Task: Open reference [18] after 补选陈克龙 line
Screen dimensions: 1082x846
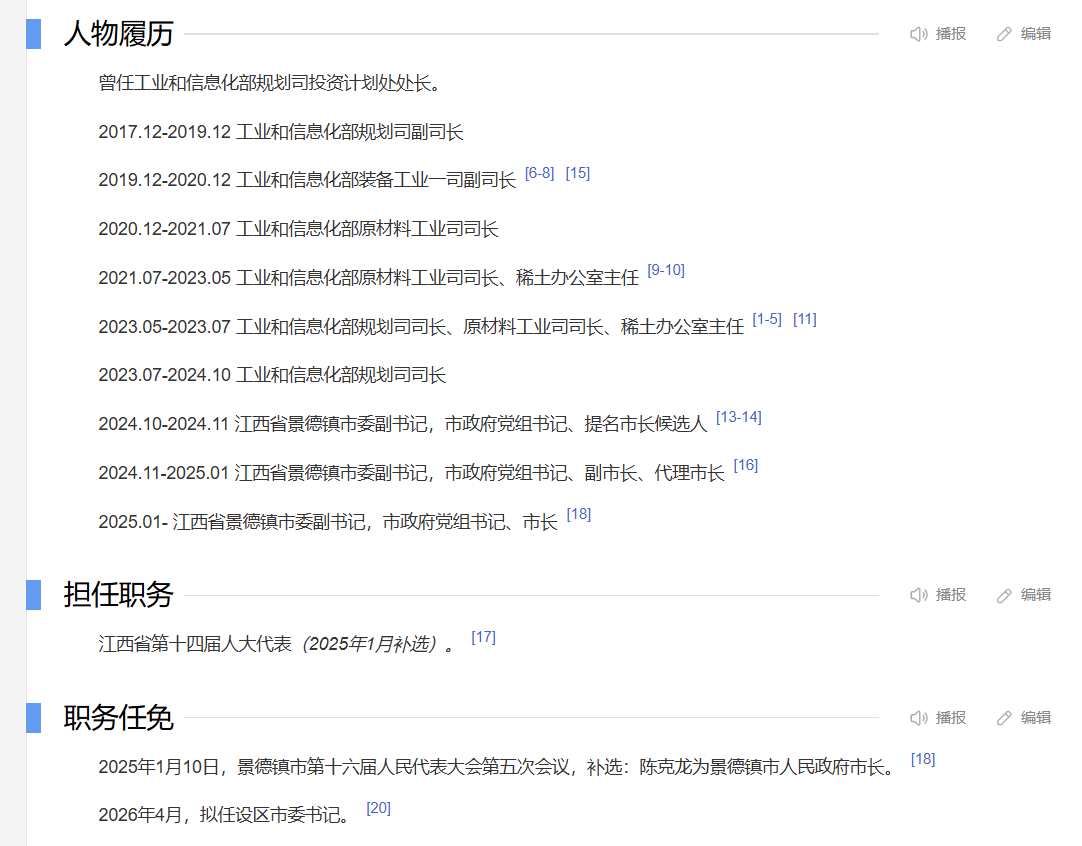Action: [x=923, y=760]
